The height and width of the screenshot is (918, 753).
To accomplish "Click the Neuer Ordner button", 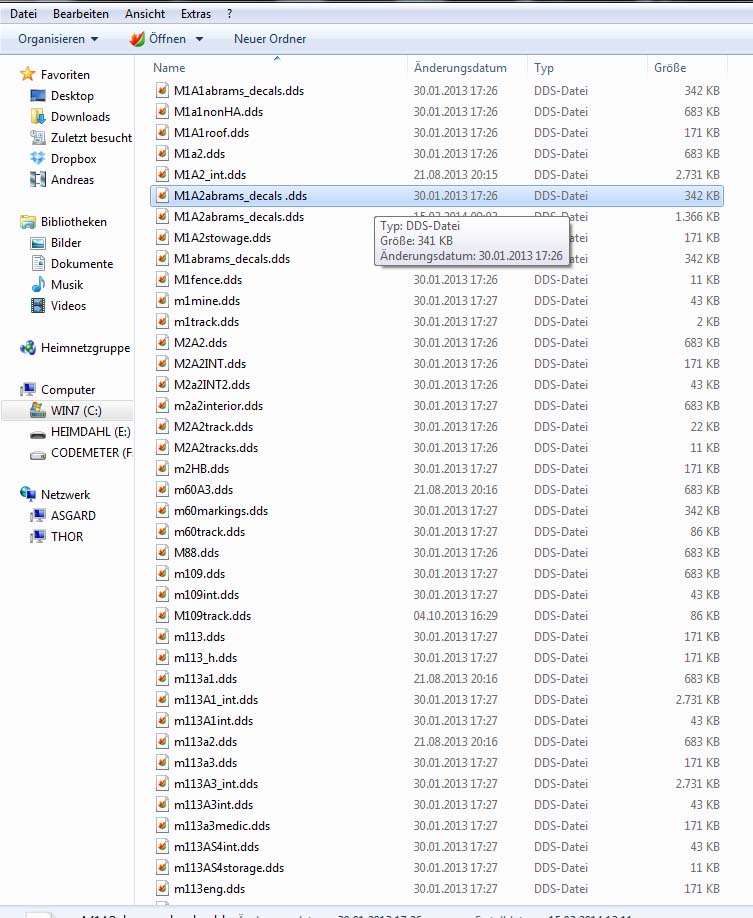I will (x=270, y=39).
